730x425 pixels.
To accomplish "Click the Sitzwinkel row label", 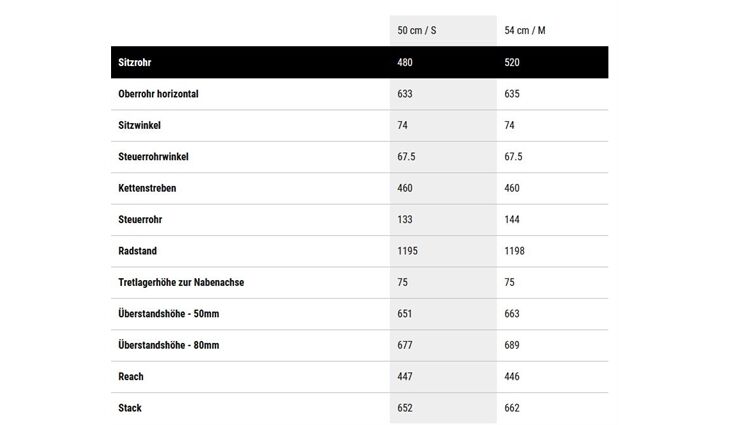I will coord(139,125).
